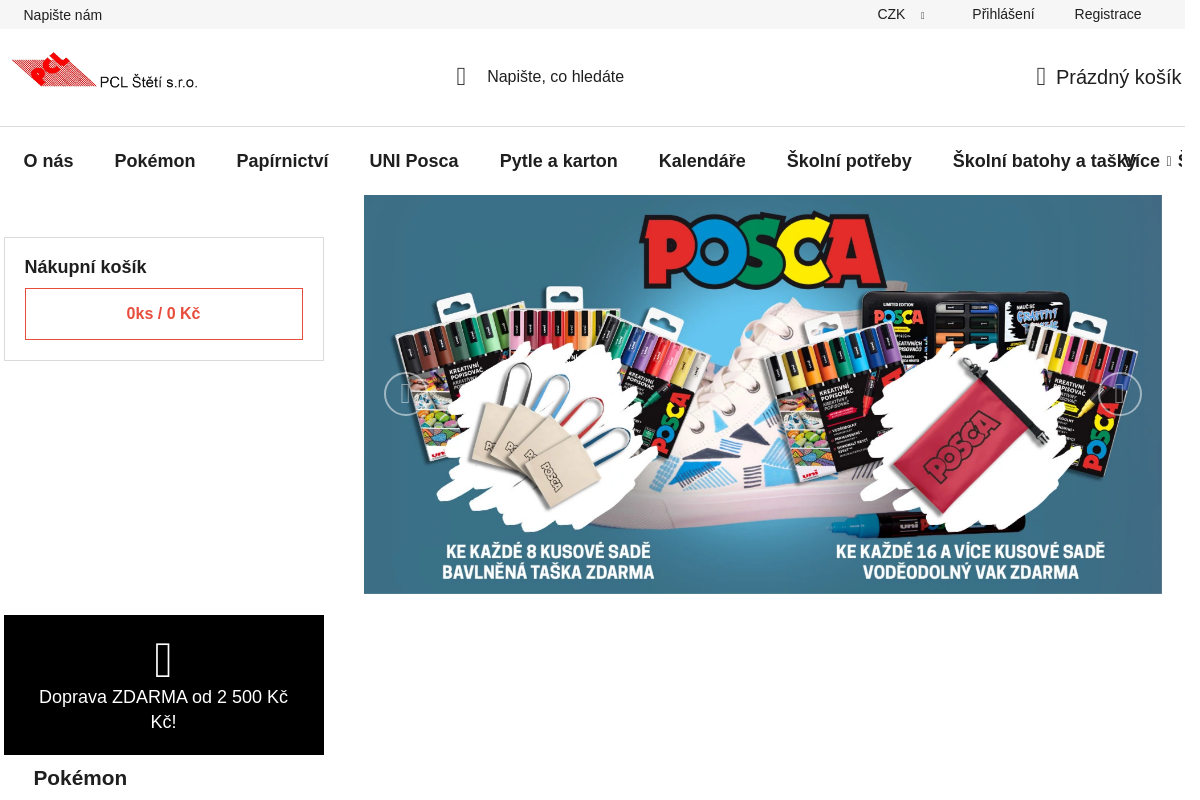
Task: Open the Pytle a karton category
Action: pyautogui.click(x=559, y=161)
